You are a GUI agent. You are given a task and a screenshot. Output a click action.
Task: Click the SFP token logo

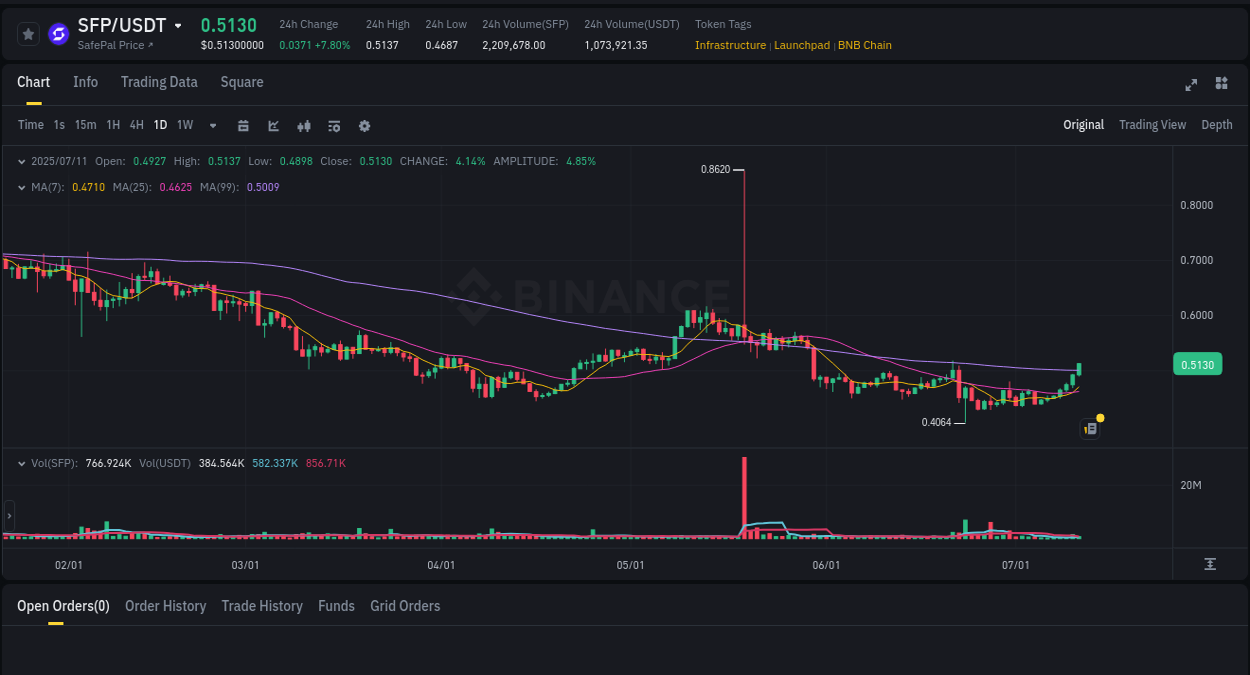click(57, 33)
